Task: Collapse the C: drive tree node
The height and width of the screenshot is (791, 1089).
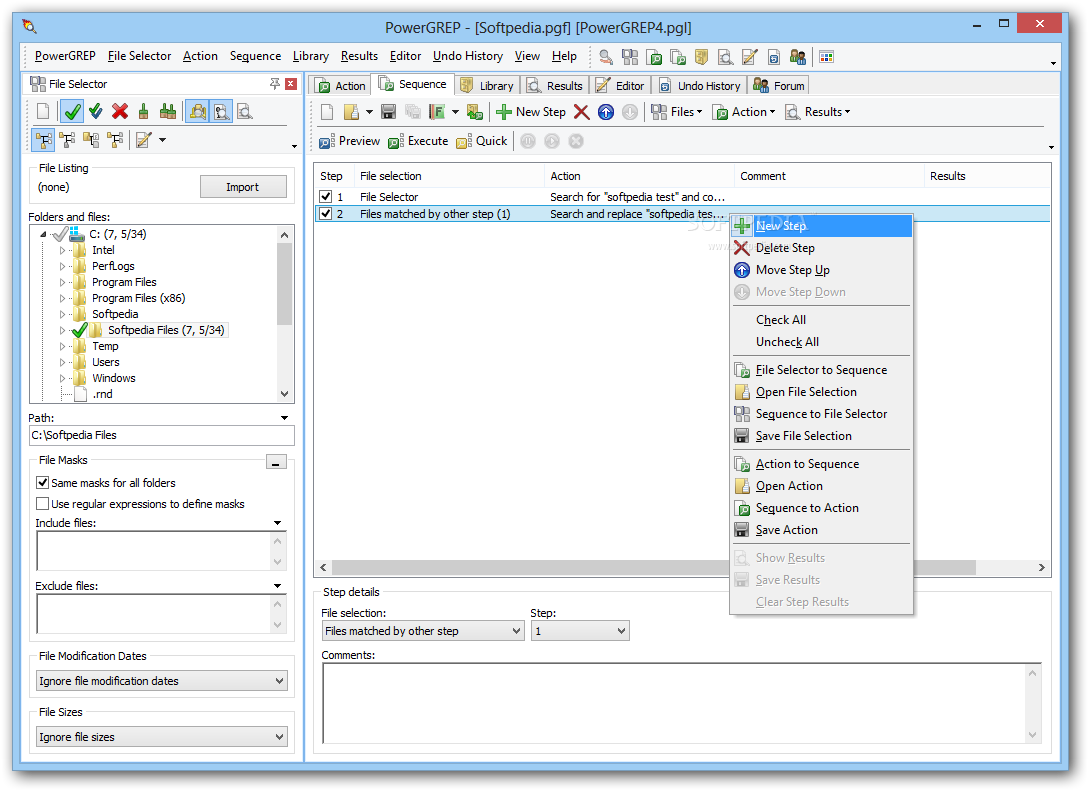Action: (x=43, y=234)
